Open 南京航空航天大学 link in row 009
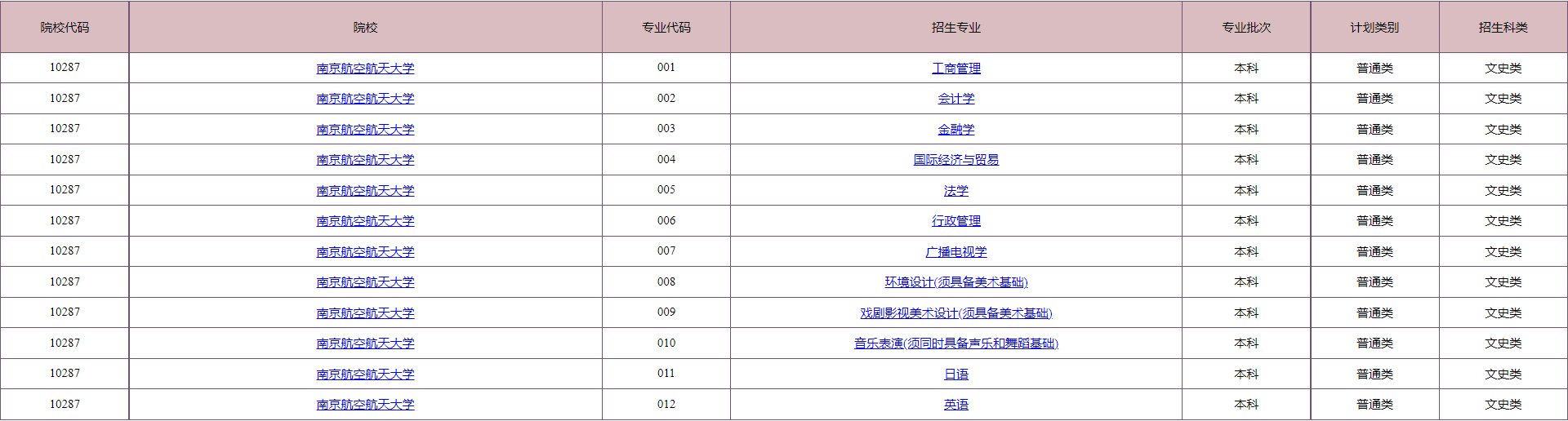 point(365,312)
